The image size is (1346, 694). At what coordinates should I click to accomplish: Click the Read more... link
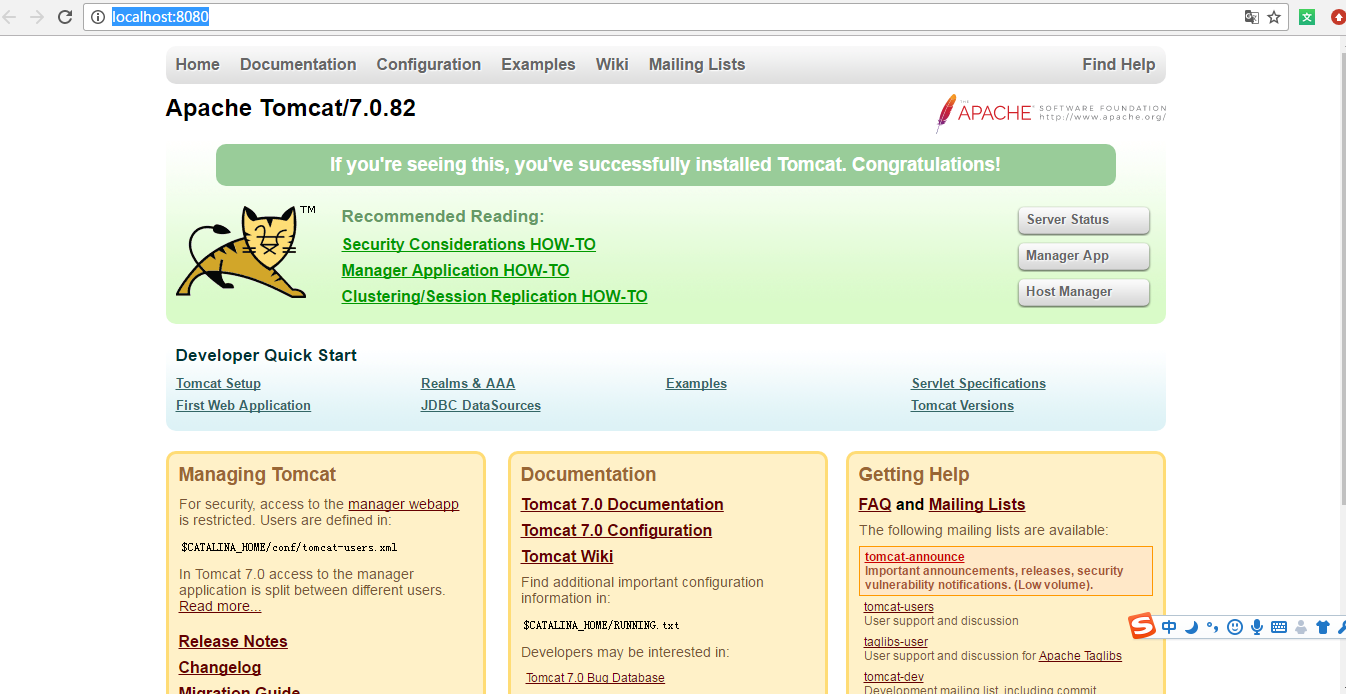click(x=220, y=606)
